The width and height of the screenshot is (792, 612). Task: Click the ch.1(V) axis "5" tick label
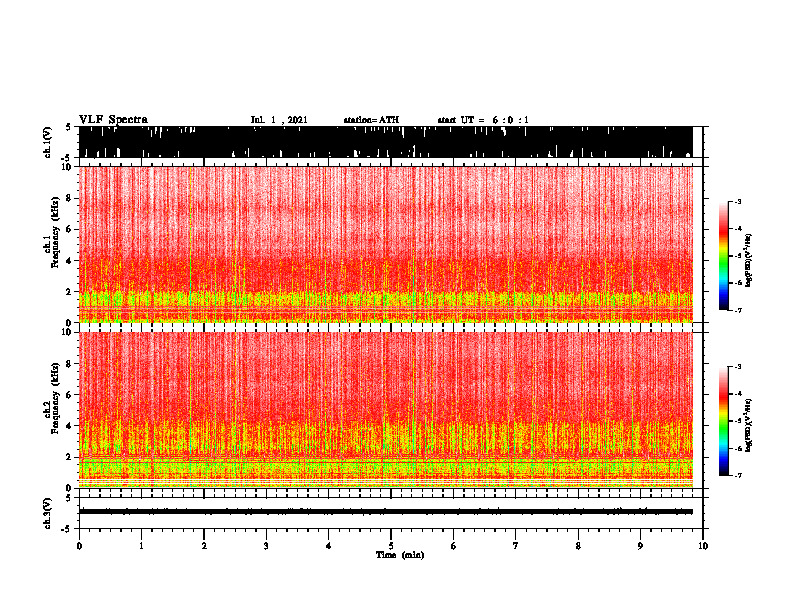coord(69,127)
